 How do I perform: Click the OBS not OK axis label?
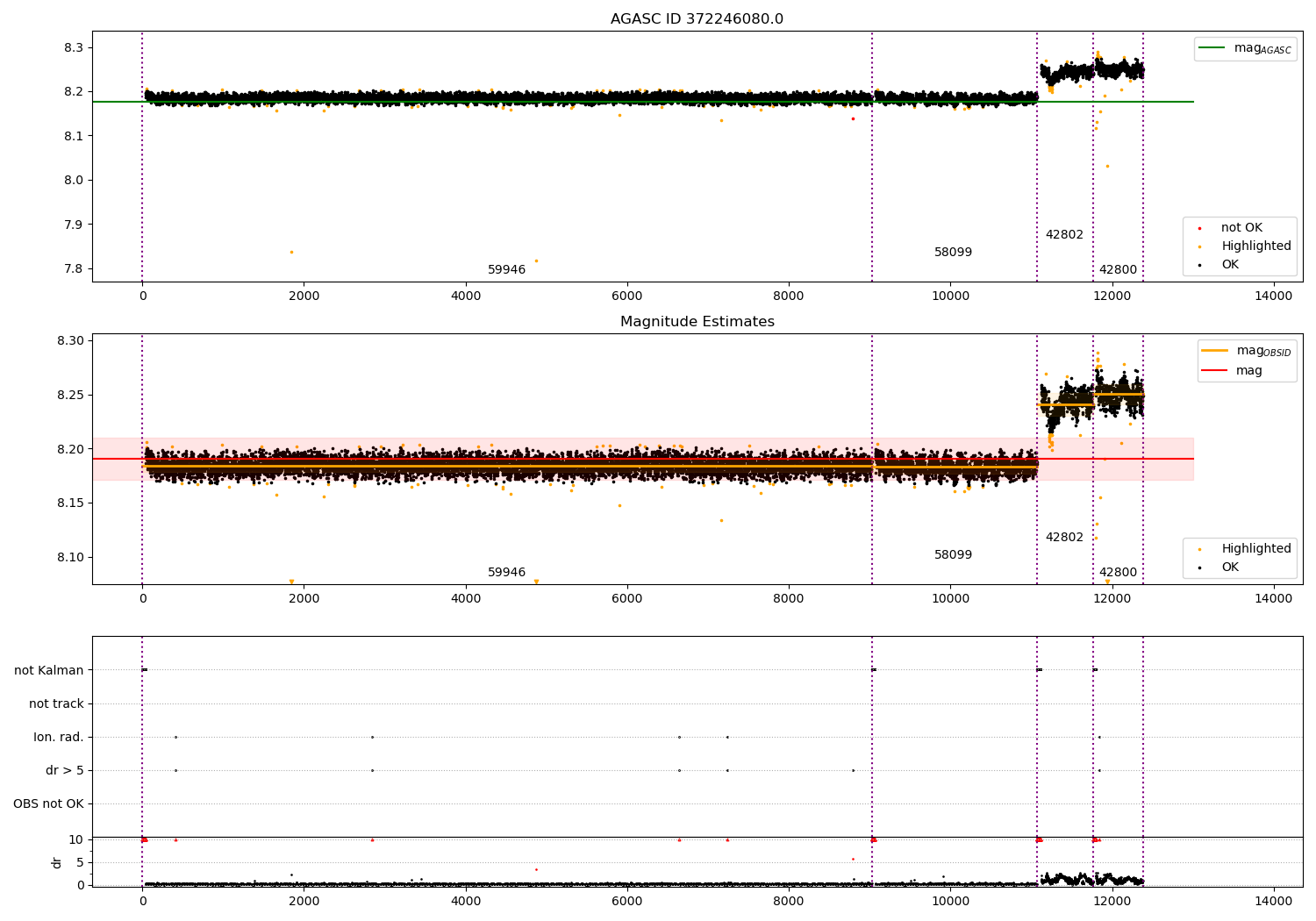click(x=48, y=803)
